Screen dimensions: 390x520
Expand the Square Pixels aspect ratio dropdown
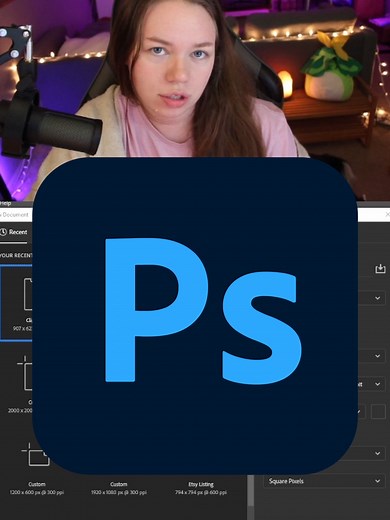[x=324, y=481]
